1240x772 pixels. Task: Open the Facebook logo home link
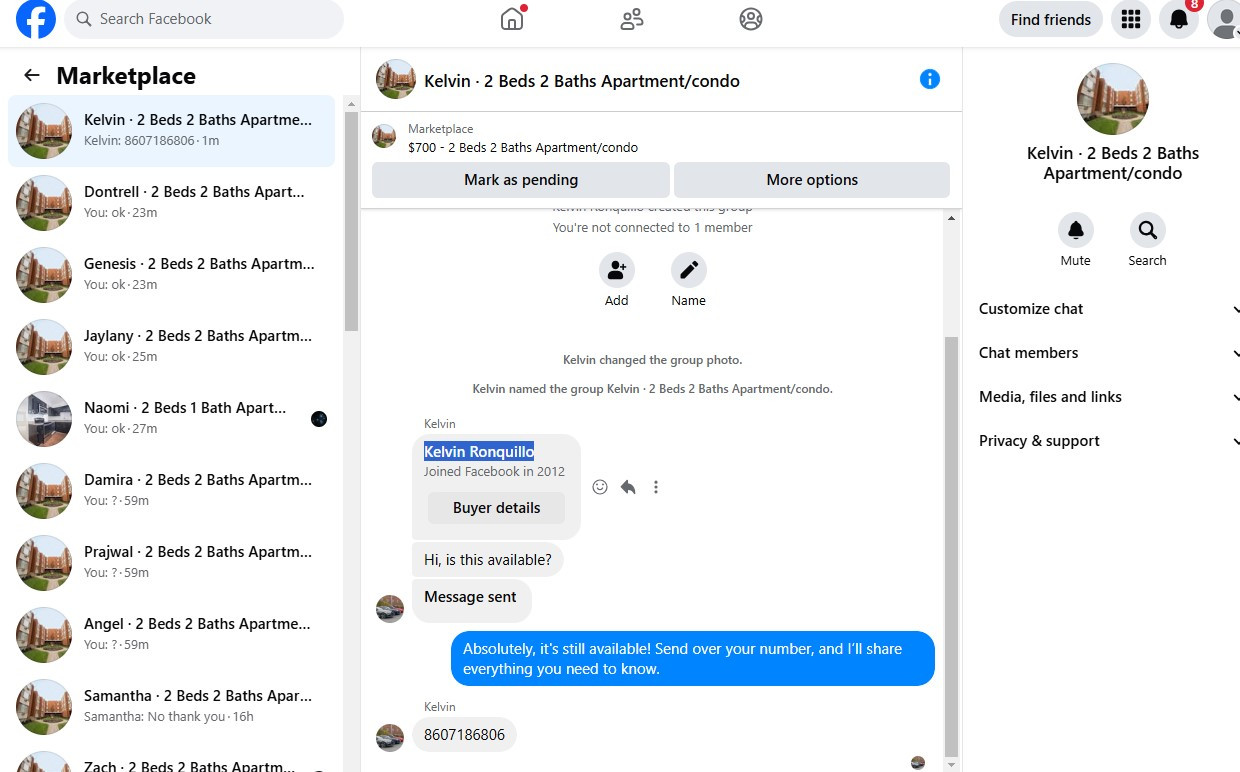click(36, 19)
